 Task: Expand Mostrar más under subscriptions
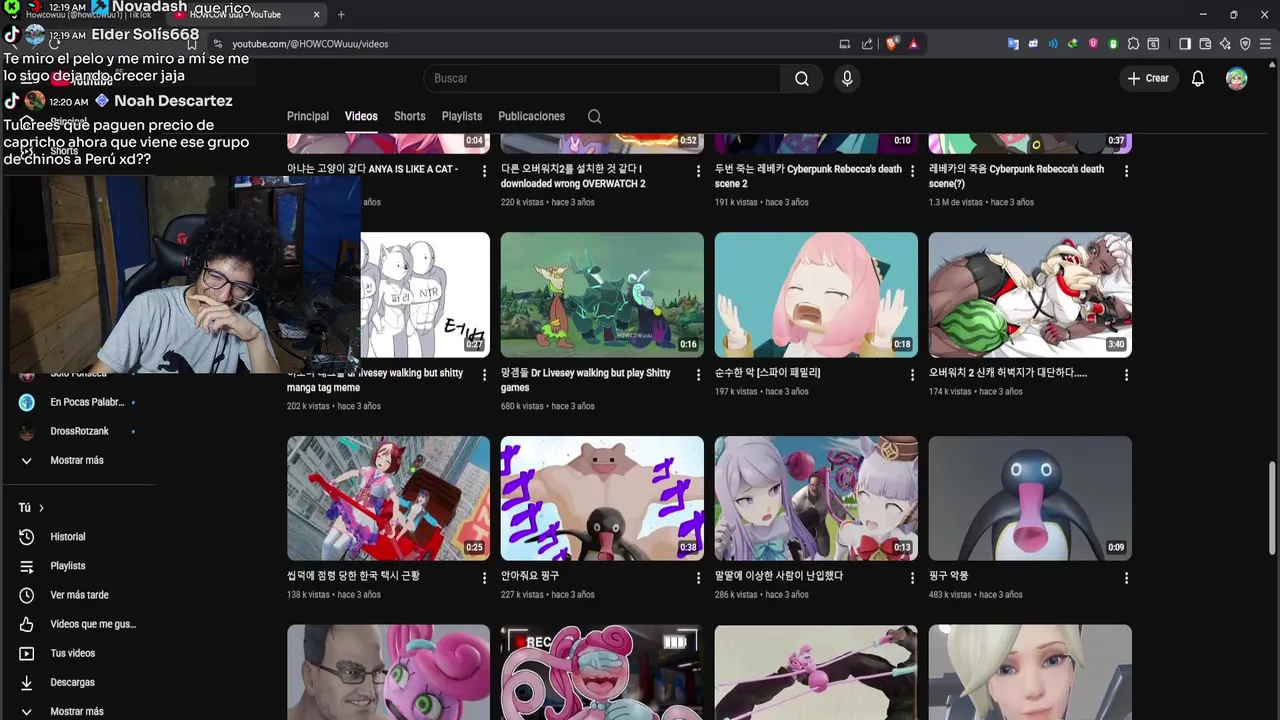click(78, 460)
